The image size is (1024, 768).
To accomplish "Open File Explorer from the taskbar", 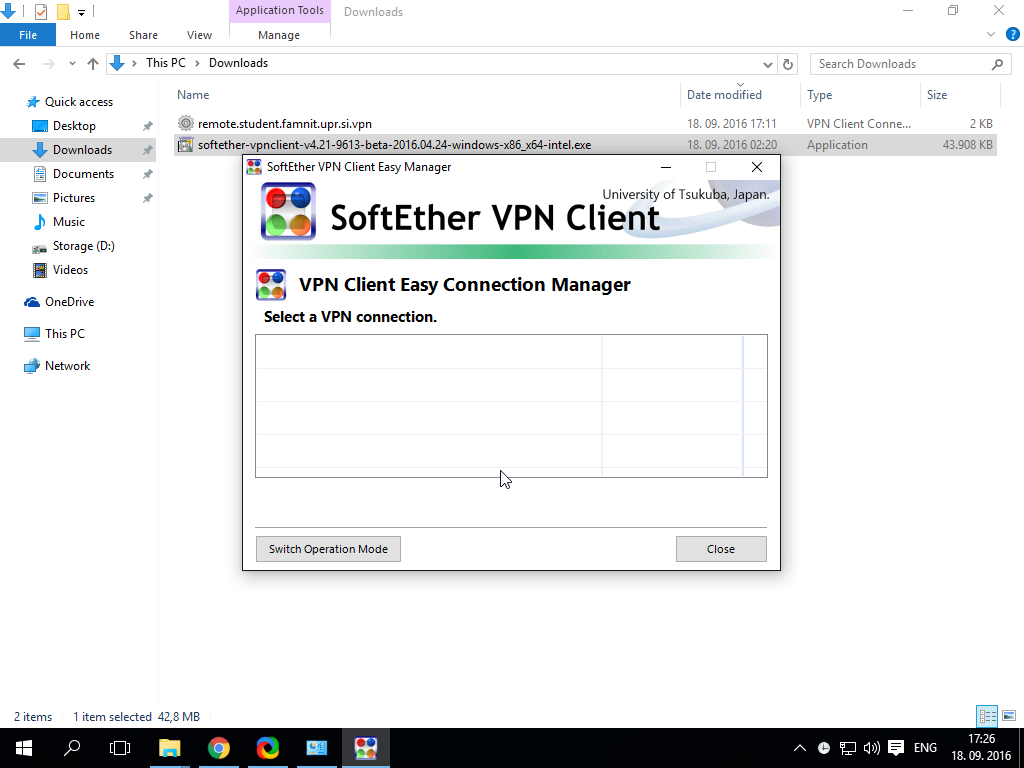I will coord(170,748).
